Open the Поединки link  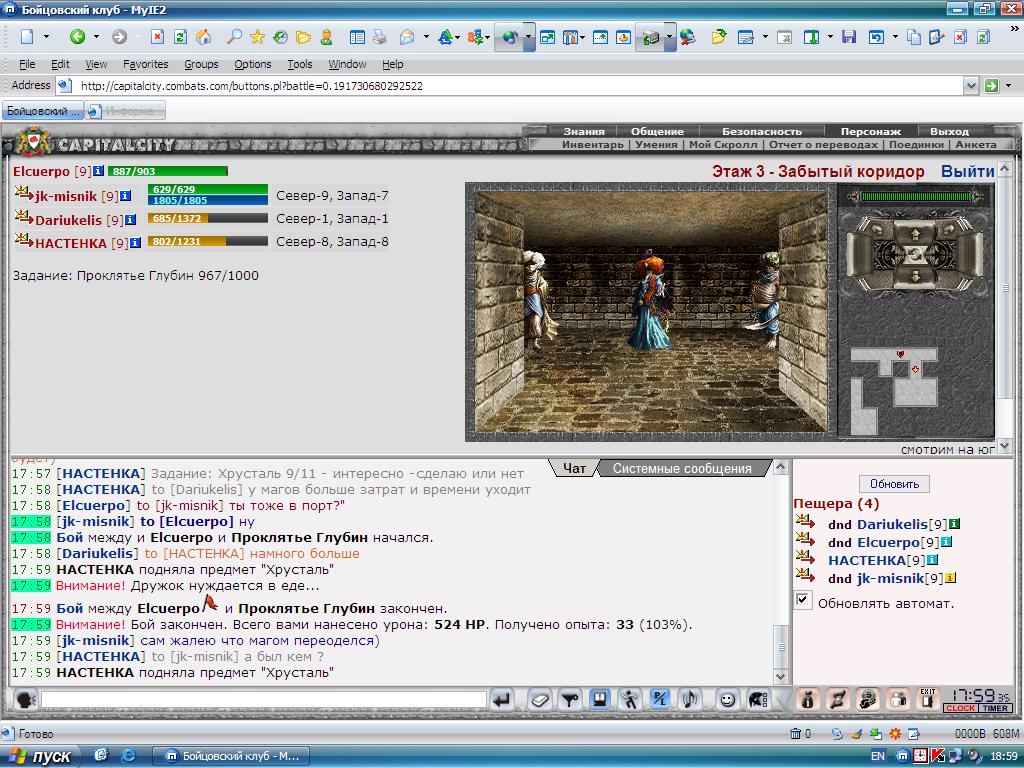coord(916,144)
